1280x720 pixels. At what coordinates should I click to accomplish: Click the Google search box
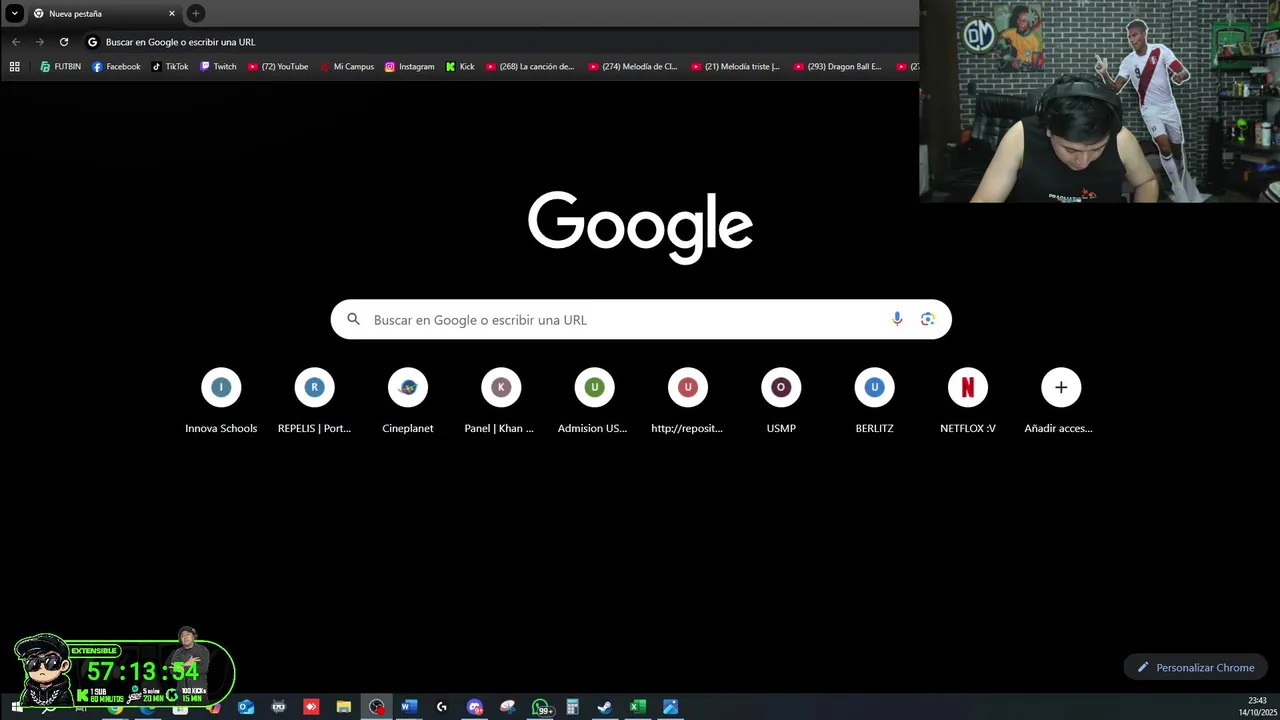[641, 320]
